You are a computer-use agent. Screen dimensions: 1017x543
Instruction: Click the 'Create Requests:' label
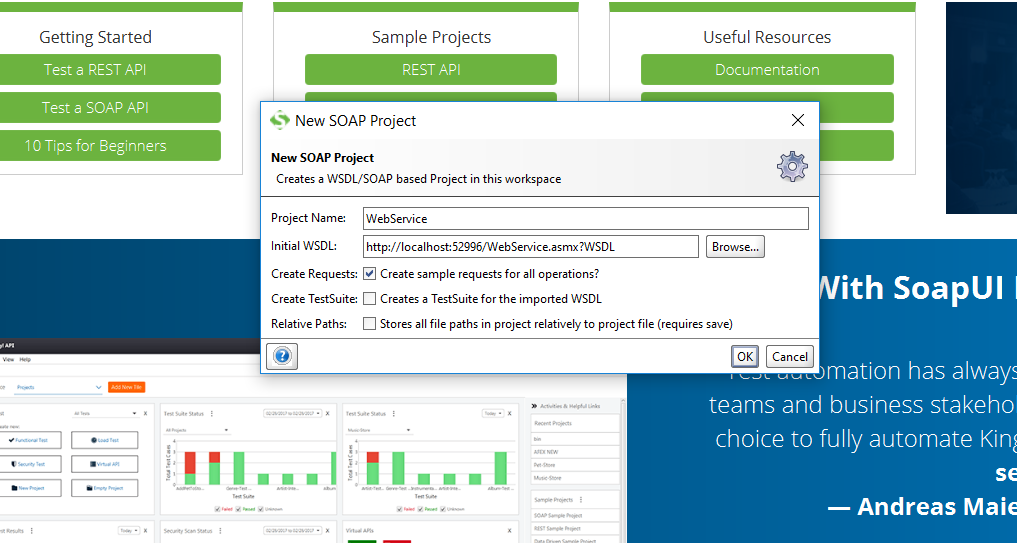pyautogui.click(x=314, y=274)
